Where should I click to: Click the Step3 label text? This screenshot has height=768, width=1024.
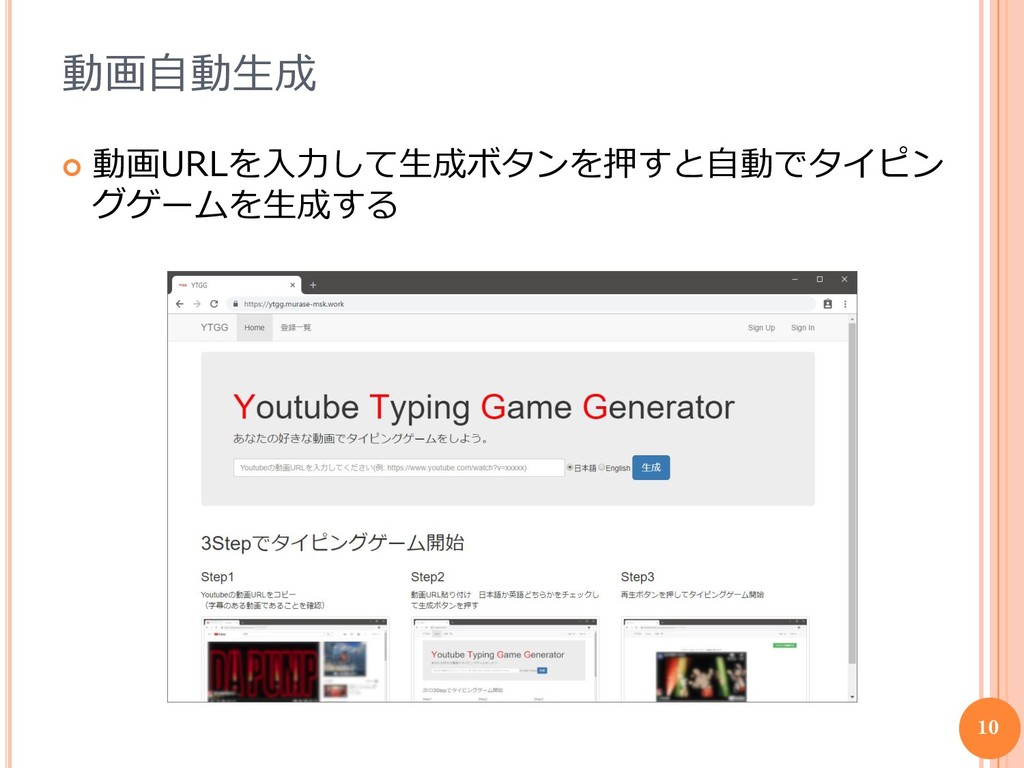click(637, 577)
